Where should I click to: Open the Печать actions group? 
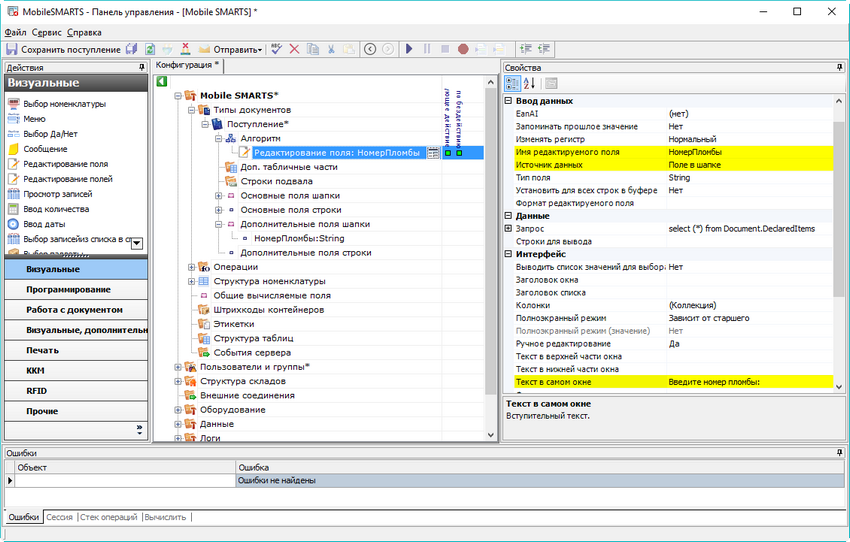pyautogui.click(x=76, y=350)
